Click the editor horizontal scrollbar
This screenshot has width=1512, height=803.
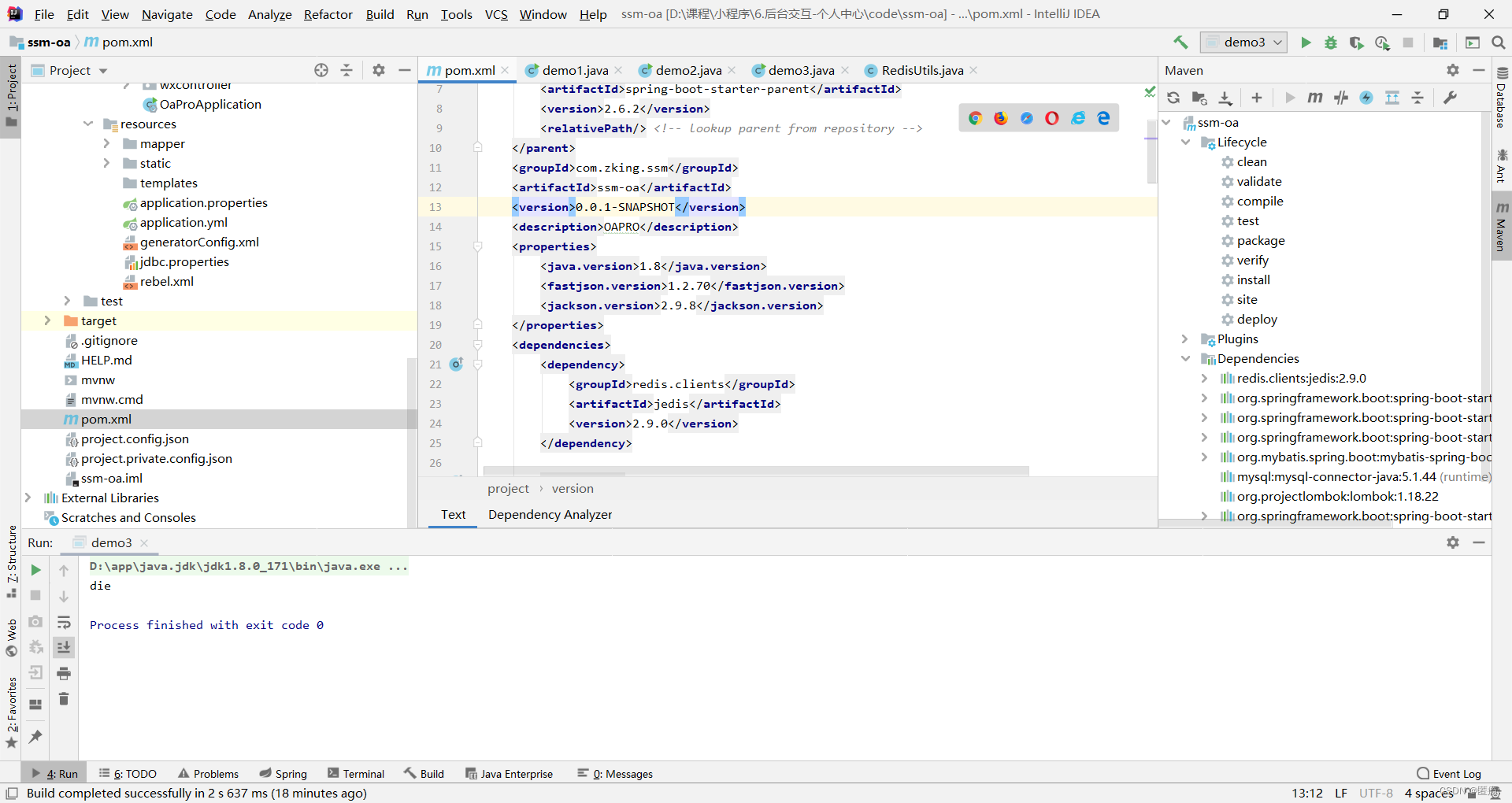(x=756, y=471)
